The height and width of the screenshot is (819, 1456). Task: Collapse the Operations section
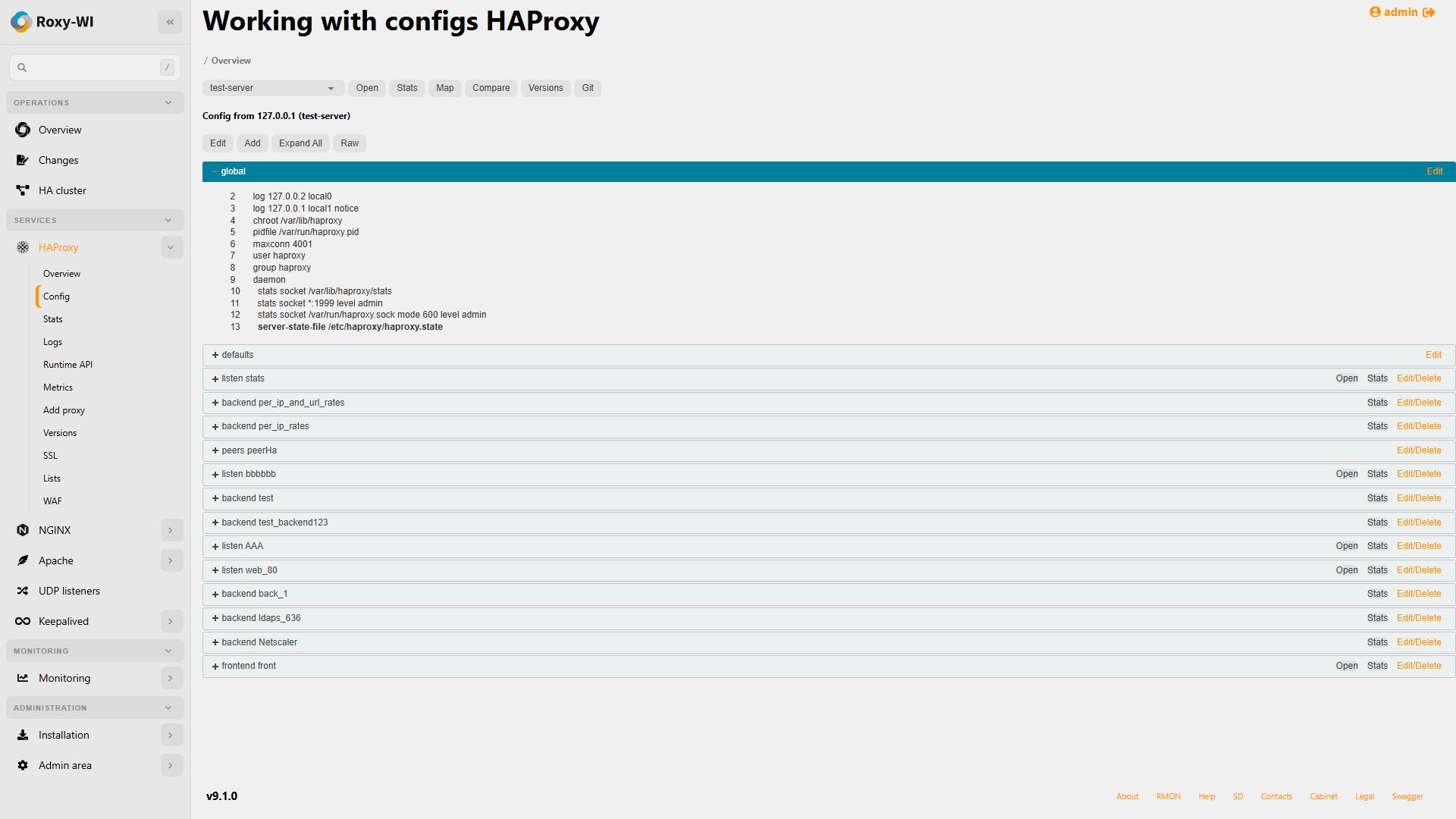pos(168,102)
